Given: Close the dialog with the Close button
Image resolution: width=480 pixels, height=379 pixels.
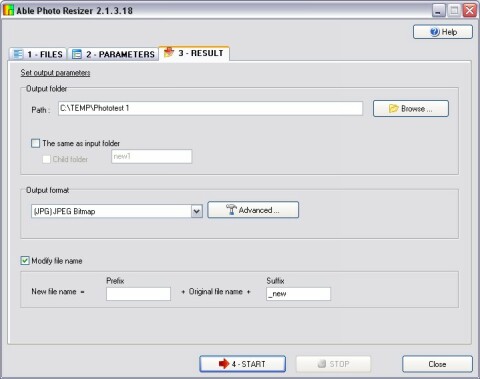Looking at the screenshot, I should coord(437,364).
